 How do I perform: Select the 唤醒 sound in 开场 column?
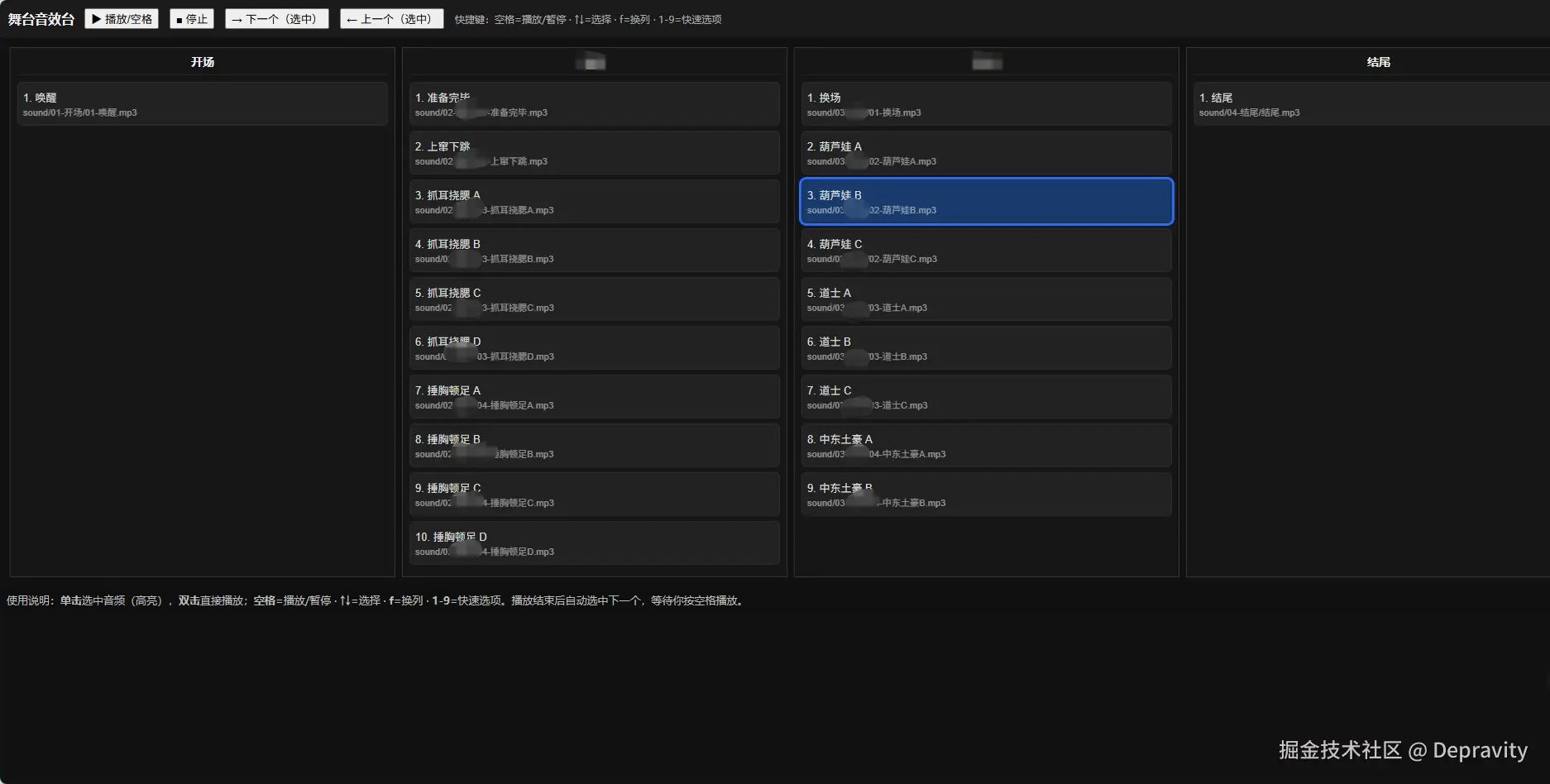(x=201, y=103)
